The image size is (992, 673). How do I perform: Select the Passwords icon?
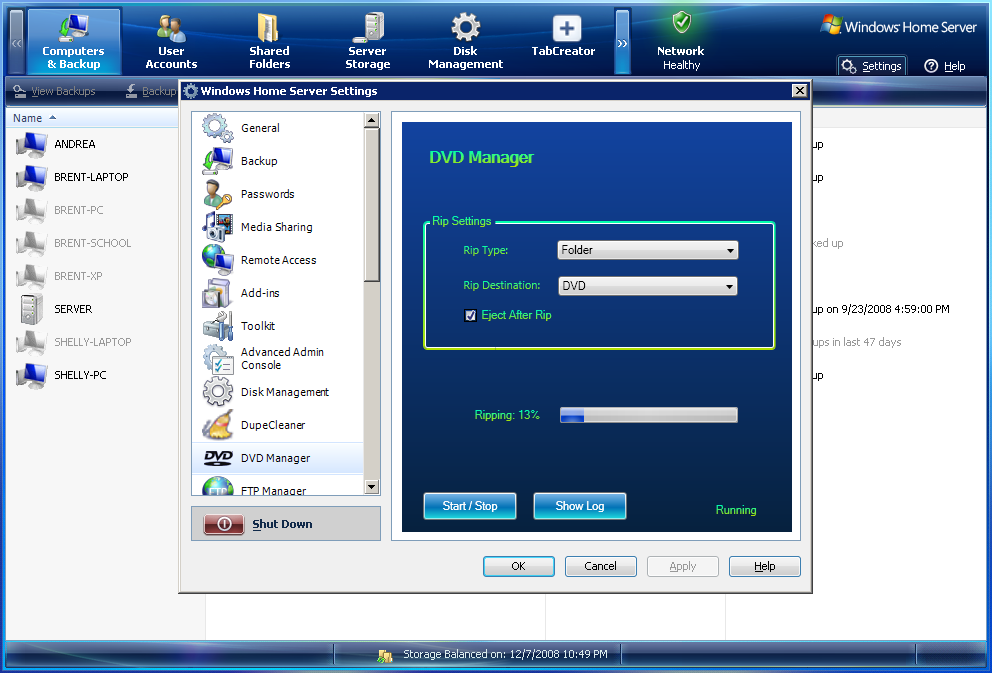(x=217, y=194)
